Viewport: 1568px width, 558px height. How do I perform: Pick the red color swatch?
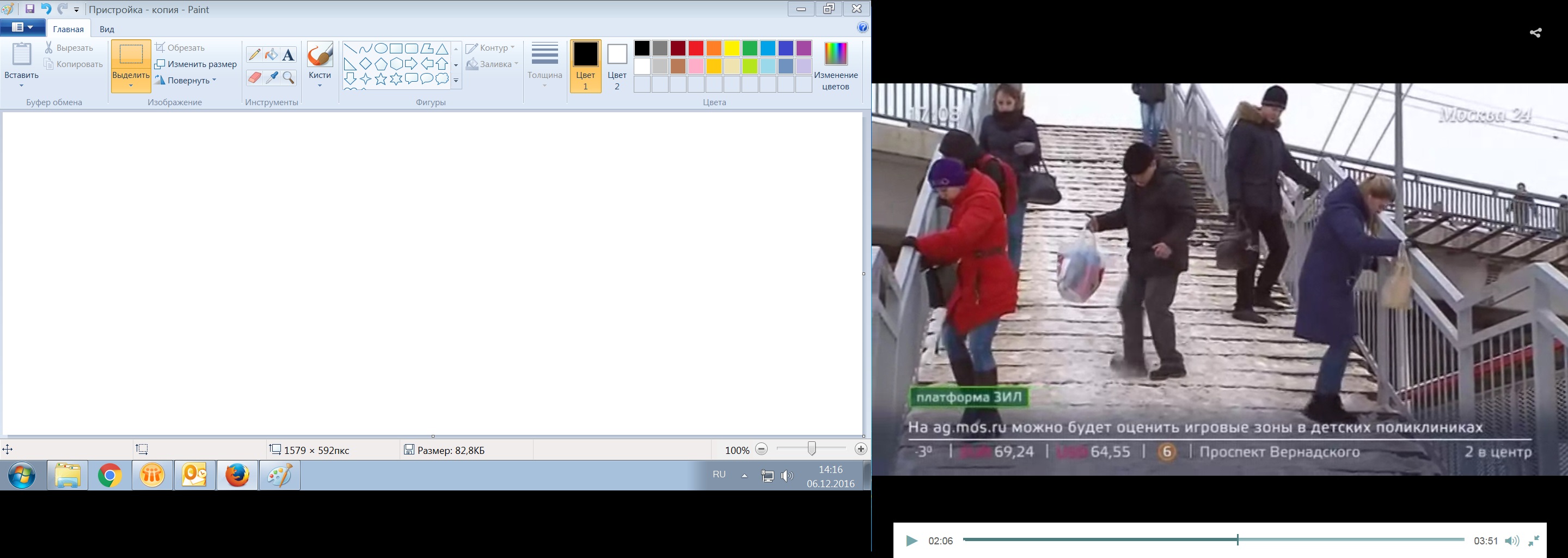pos(696,48)
